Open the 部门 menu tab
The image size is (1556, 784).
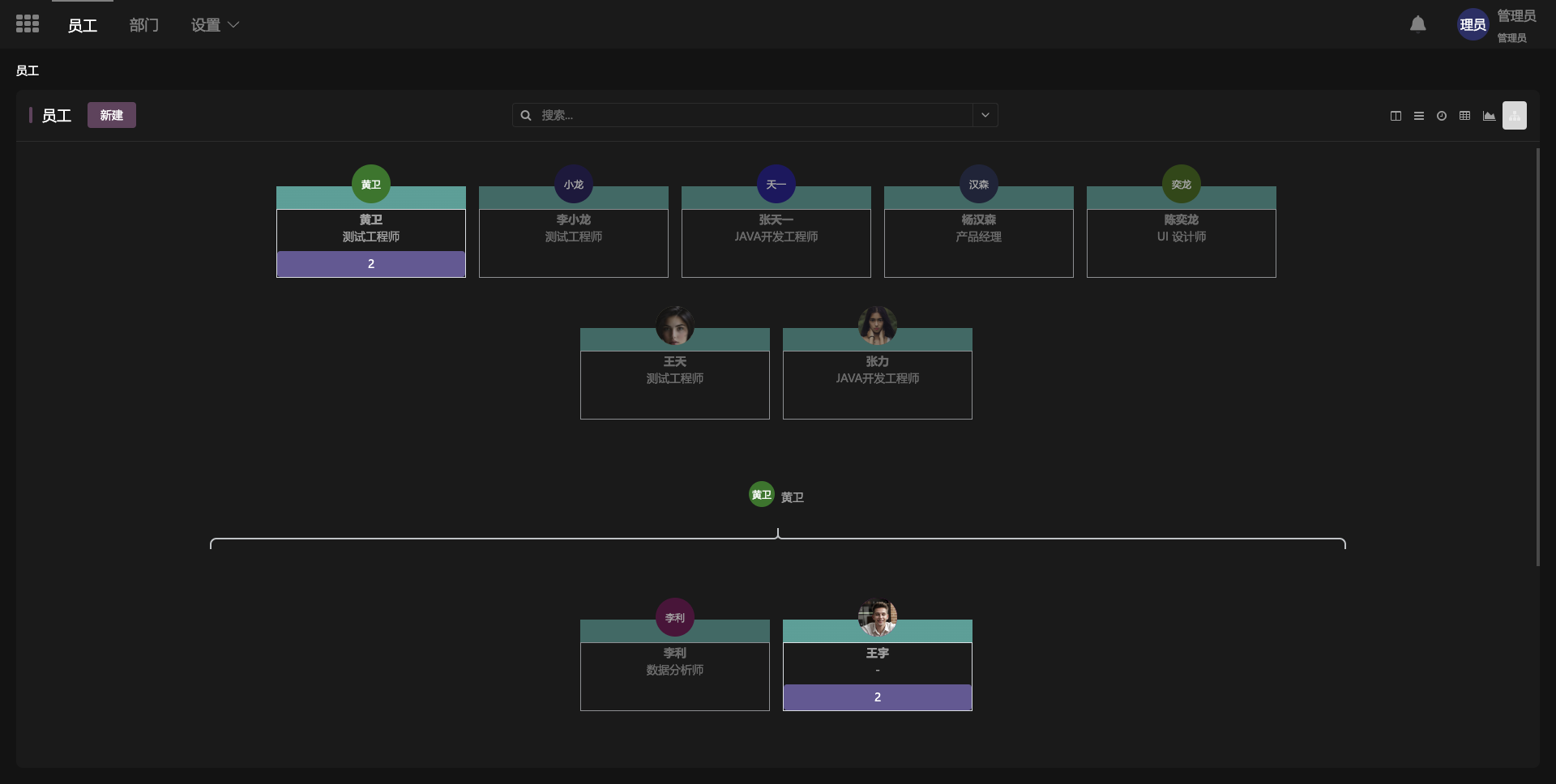(143, 25)
